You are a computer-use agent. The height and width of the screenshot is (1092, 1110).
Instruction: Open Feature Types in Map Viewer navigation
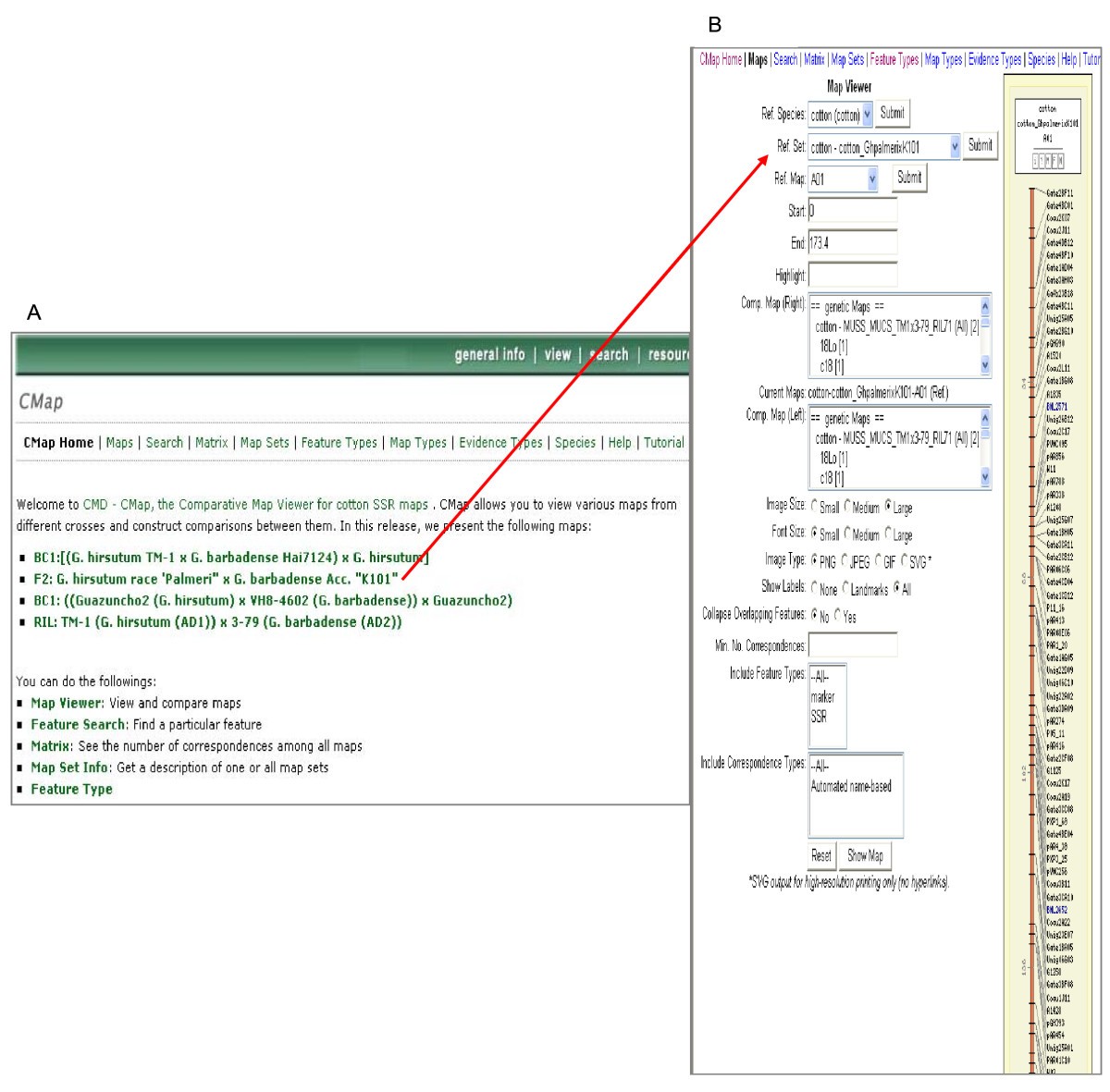(x=894, y=60)
